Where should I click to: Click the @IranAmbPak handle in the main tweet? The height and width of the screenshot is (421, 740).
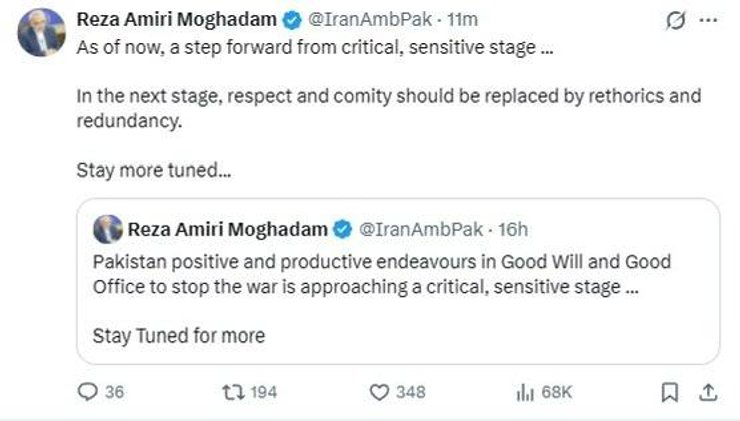point(351,20)
